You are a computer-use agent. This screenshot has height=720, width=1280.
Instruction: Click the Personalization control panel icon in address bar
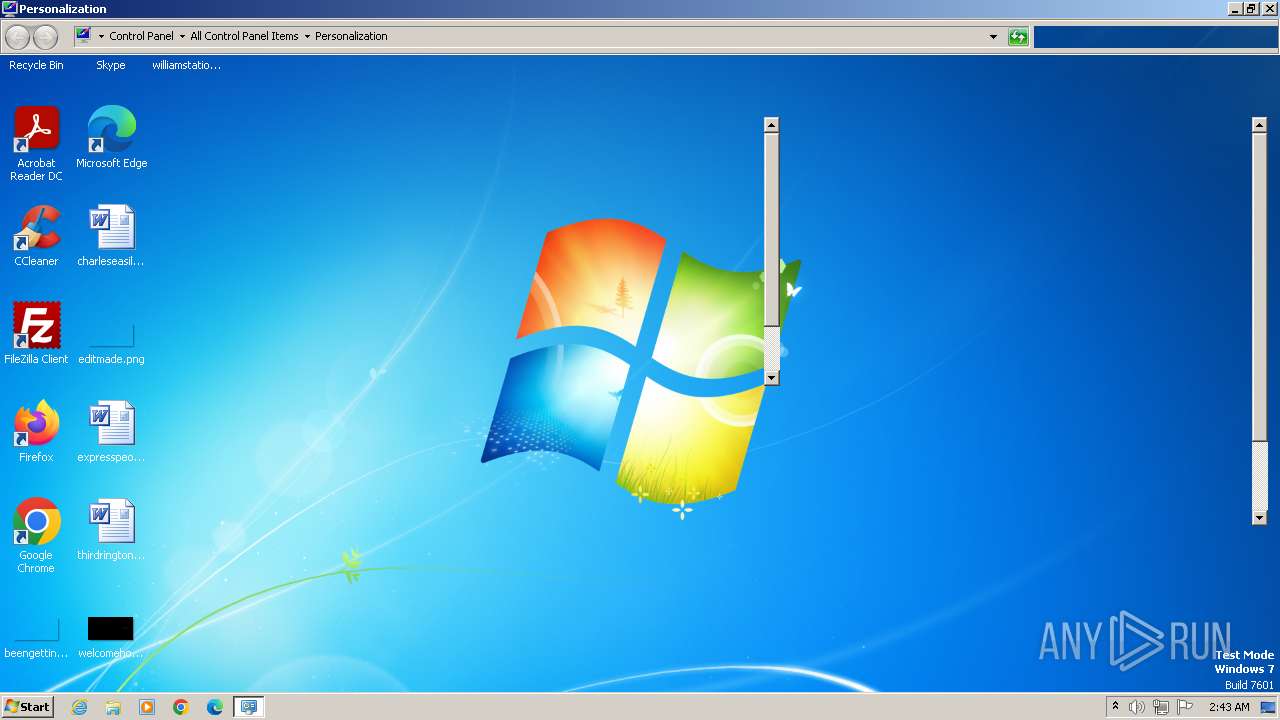point(84,35)
